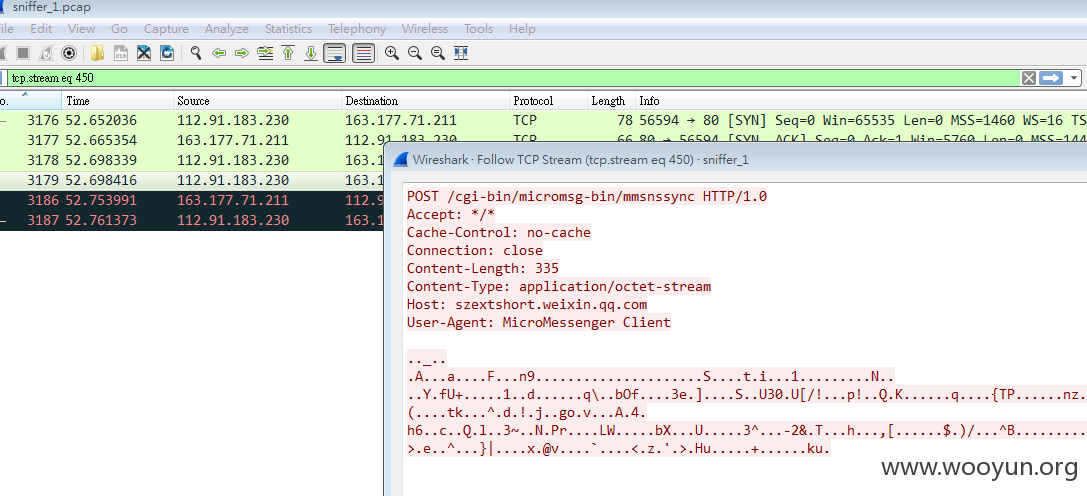The height and width of the screenshot is (496, 1087).
Task: Click the tcp.stream eq 450 filter field
Action: pos(513,78)
